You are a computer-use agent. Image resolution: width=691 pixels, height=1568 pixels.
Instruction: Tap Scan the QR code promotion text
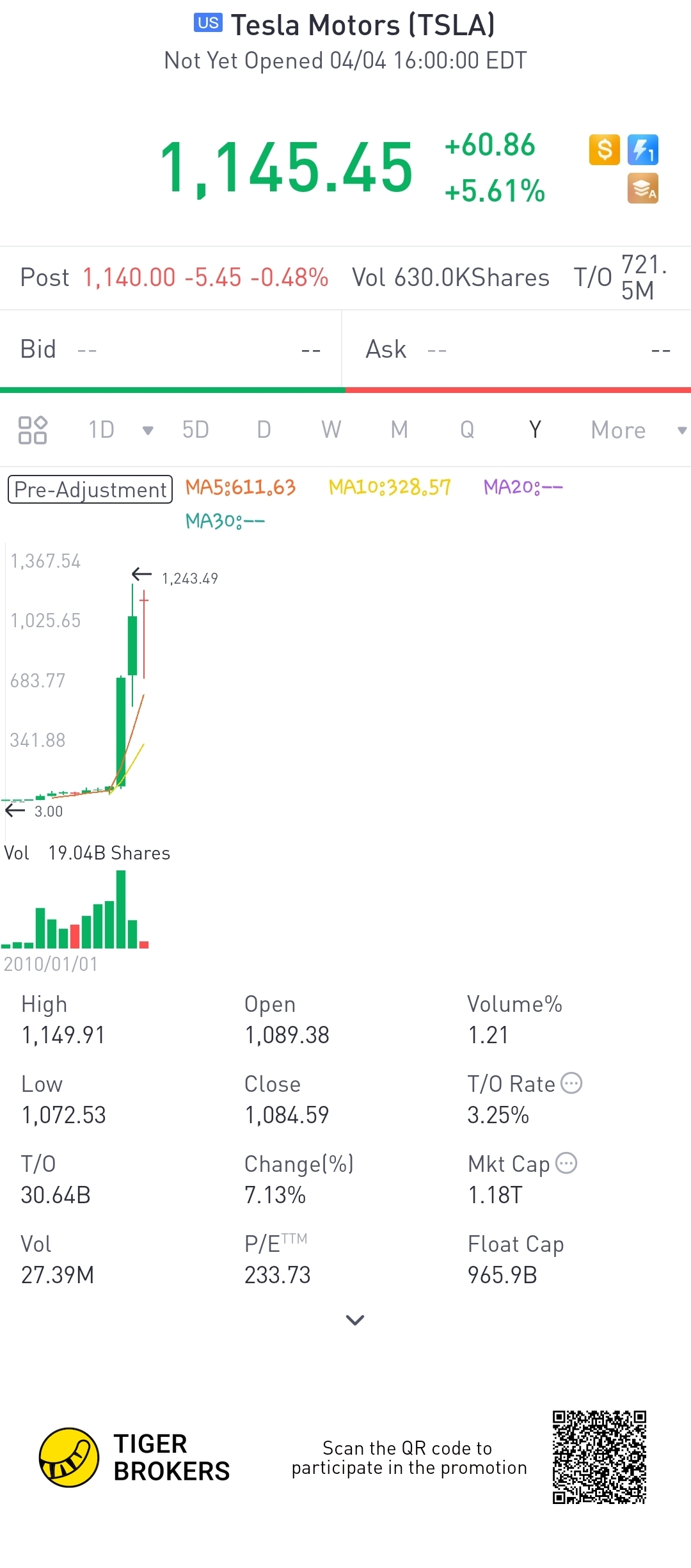click(x=409, y=1457)
